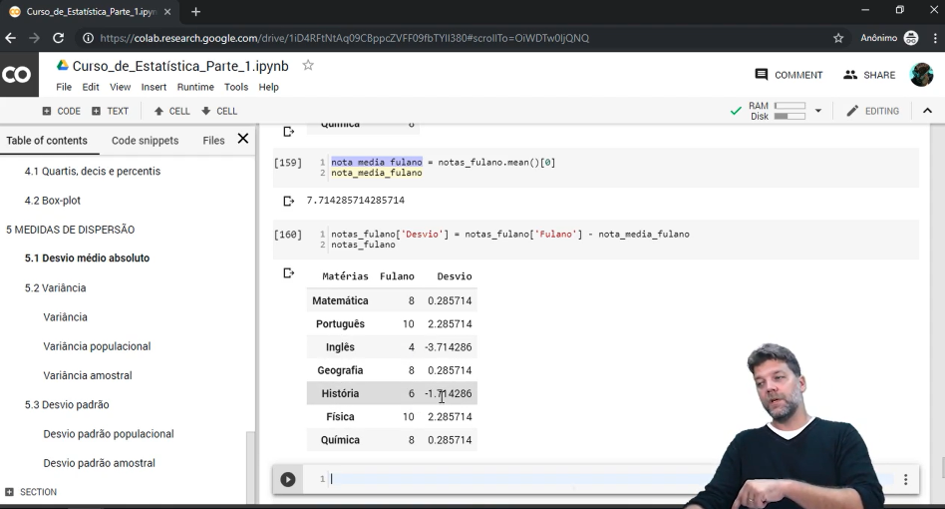Switch mode via EDITING pencil button
The height and width of the screenshot is (509, 945).
pos(872,111)
